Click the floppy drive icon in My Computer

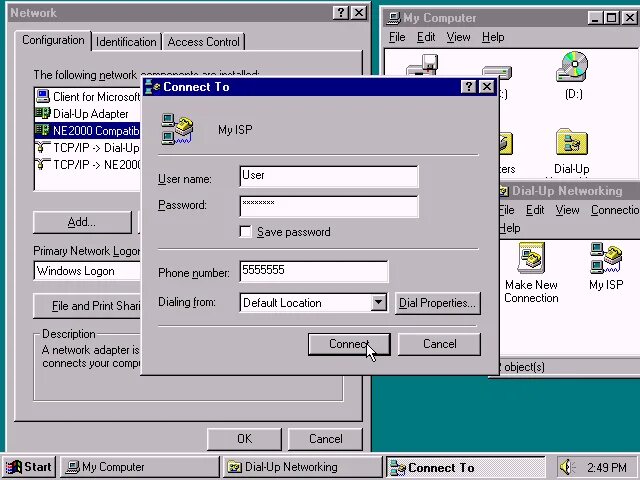pos(422,64)
